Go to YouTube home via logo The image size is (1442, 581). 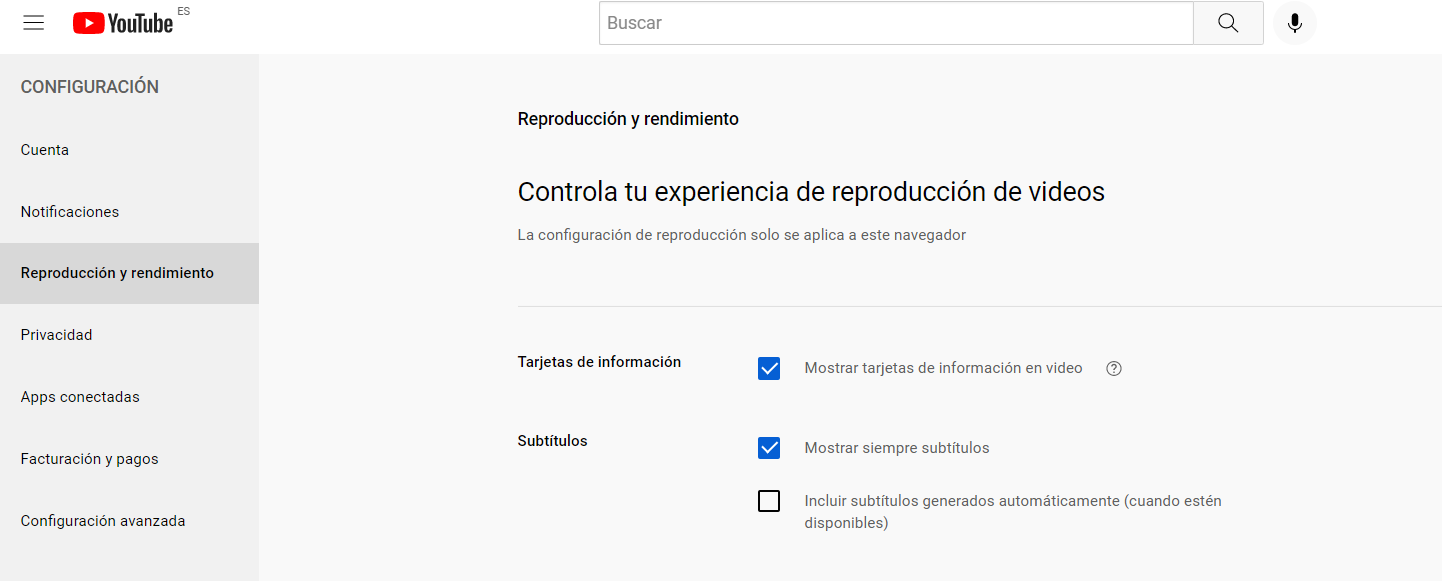(x=123, y=23)
